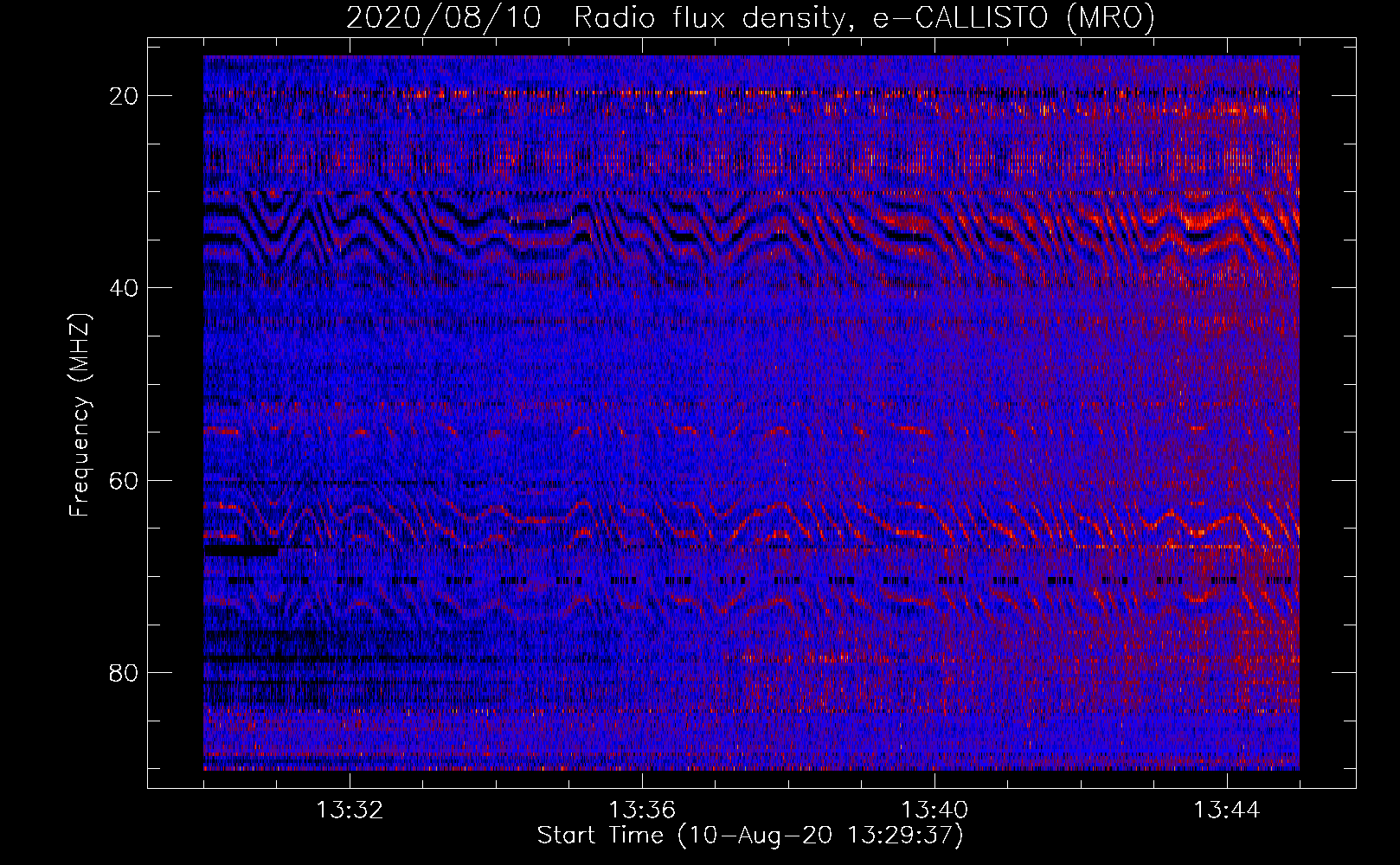Click the plot title '2020/08/10 Radio flux density, e-CALLISTO (MRO)'
Screen dimensions: 1400x865
750,17
